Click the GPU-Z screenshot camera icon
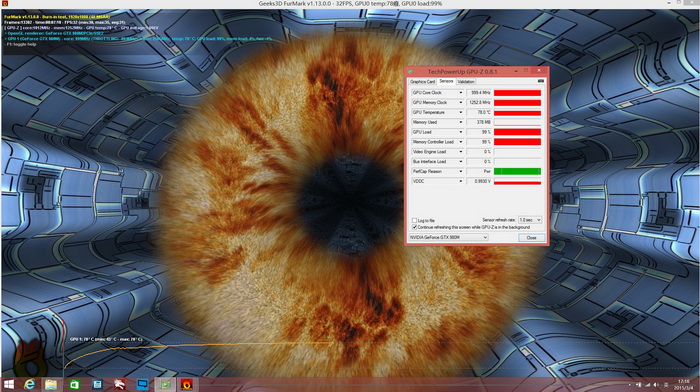The image size is (700, 392). [x=541, y=81]
